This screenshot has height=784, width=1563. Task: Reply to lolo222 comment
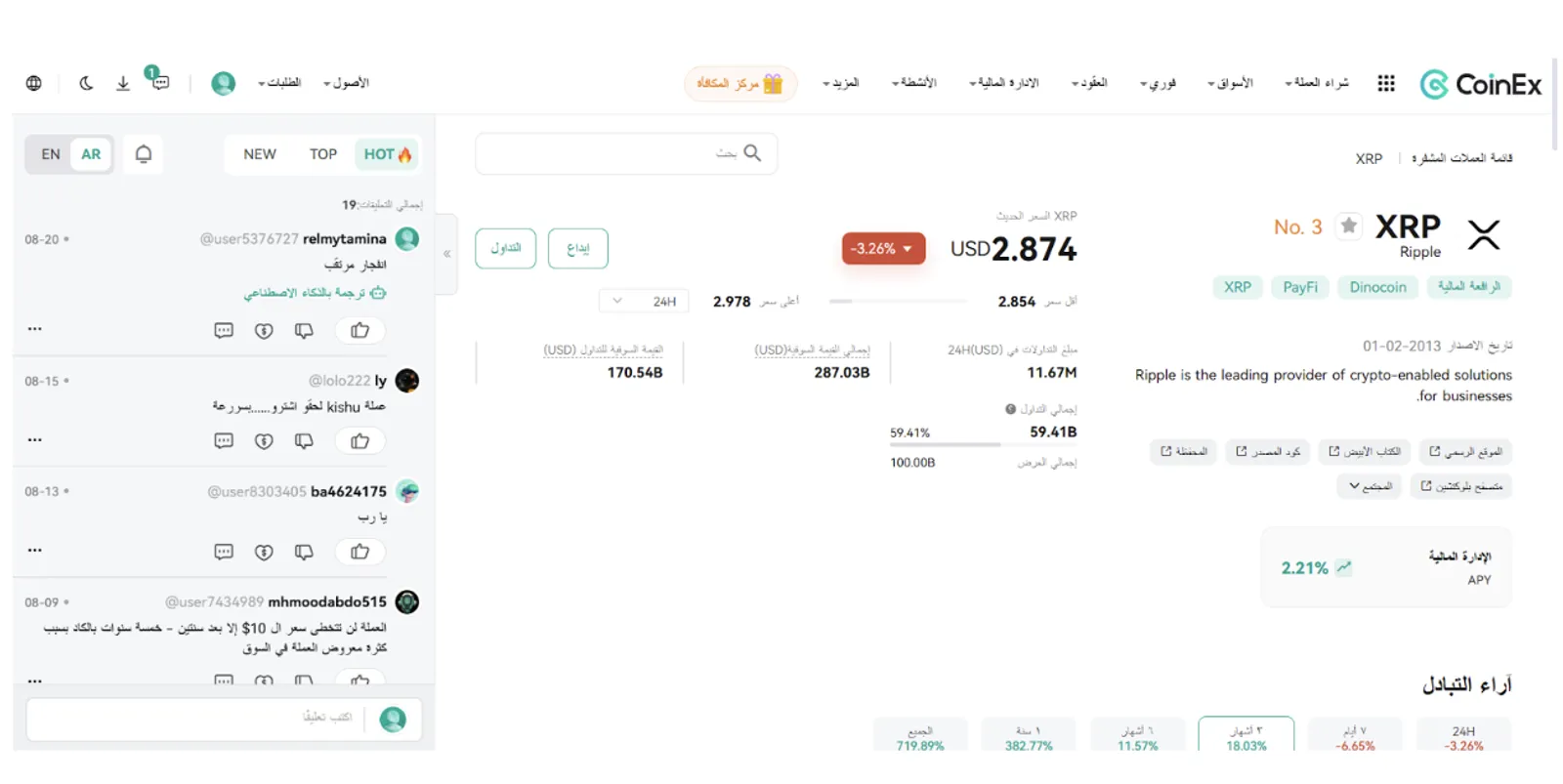coord(224,441)
